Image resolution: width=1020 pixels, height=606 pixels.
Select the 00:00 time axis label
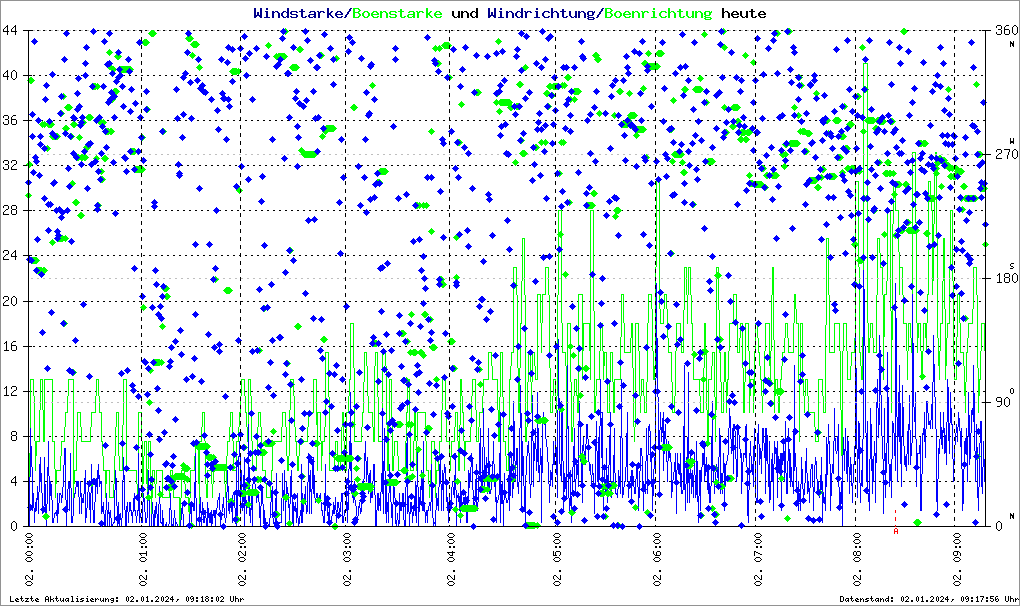pyautogui.click(x=30, y=560)
